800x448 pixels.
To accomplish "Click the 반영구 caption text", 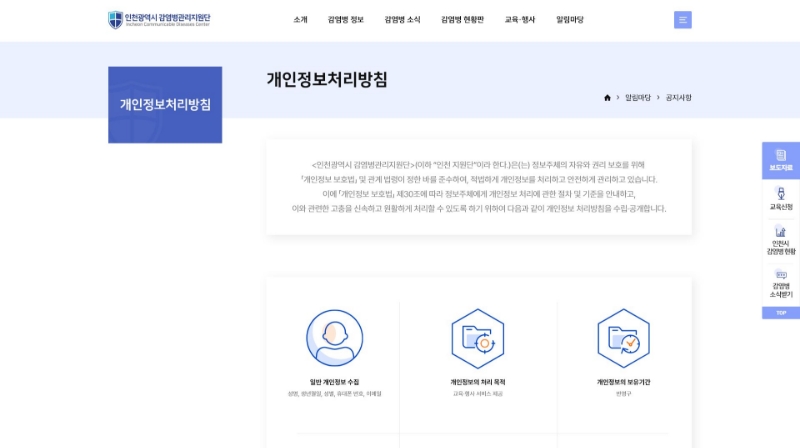I will 623,393.
